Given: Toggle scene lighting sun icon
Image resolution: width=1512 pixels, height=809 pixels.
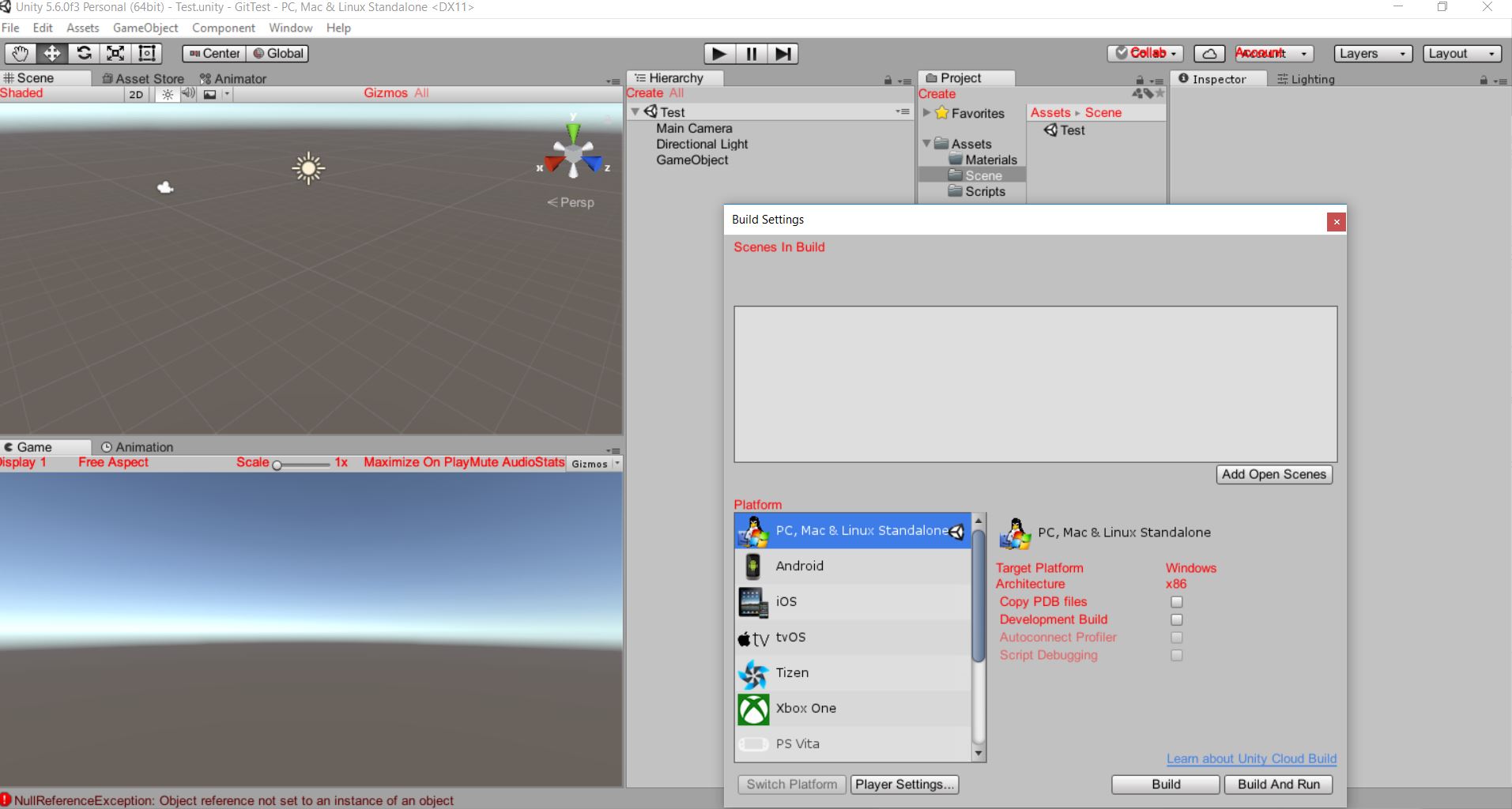Looking at the screenshot, I should tap(167, 94).
